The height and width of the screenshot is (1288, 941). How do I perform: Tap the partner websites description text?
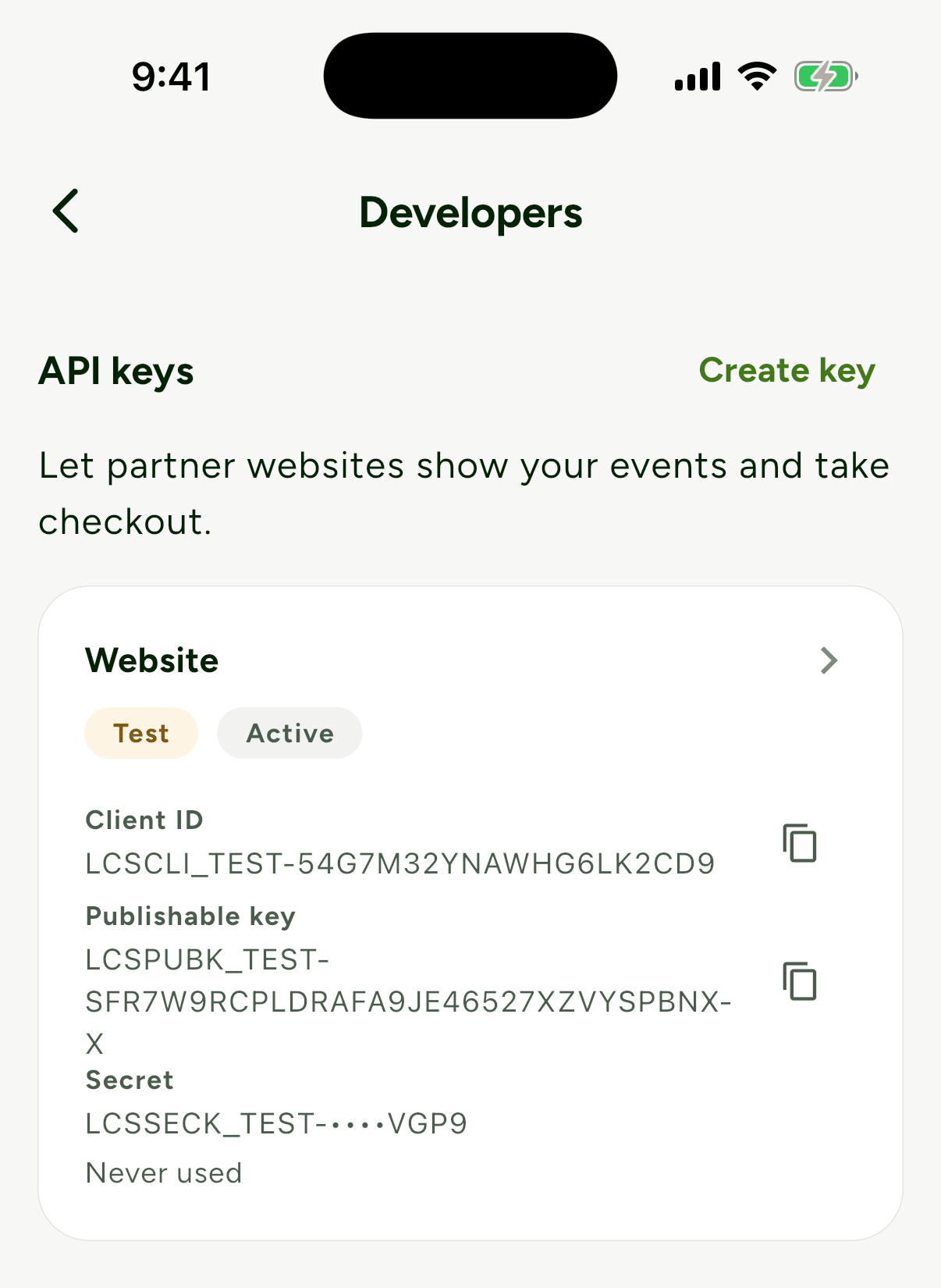pyautogui.click(x=464, y=493)
